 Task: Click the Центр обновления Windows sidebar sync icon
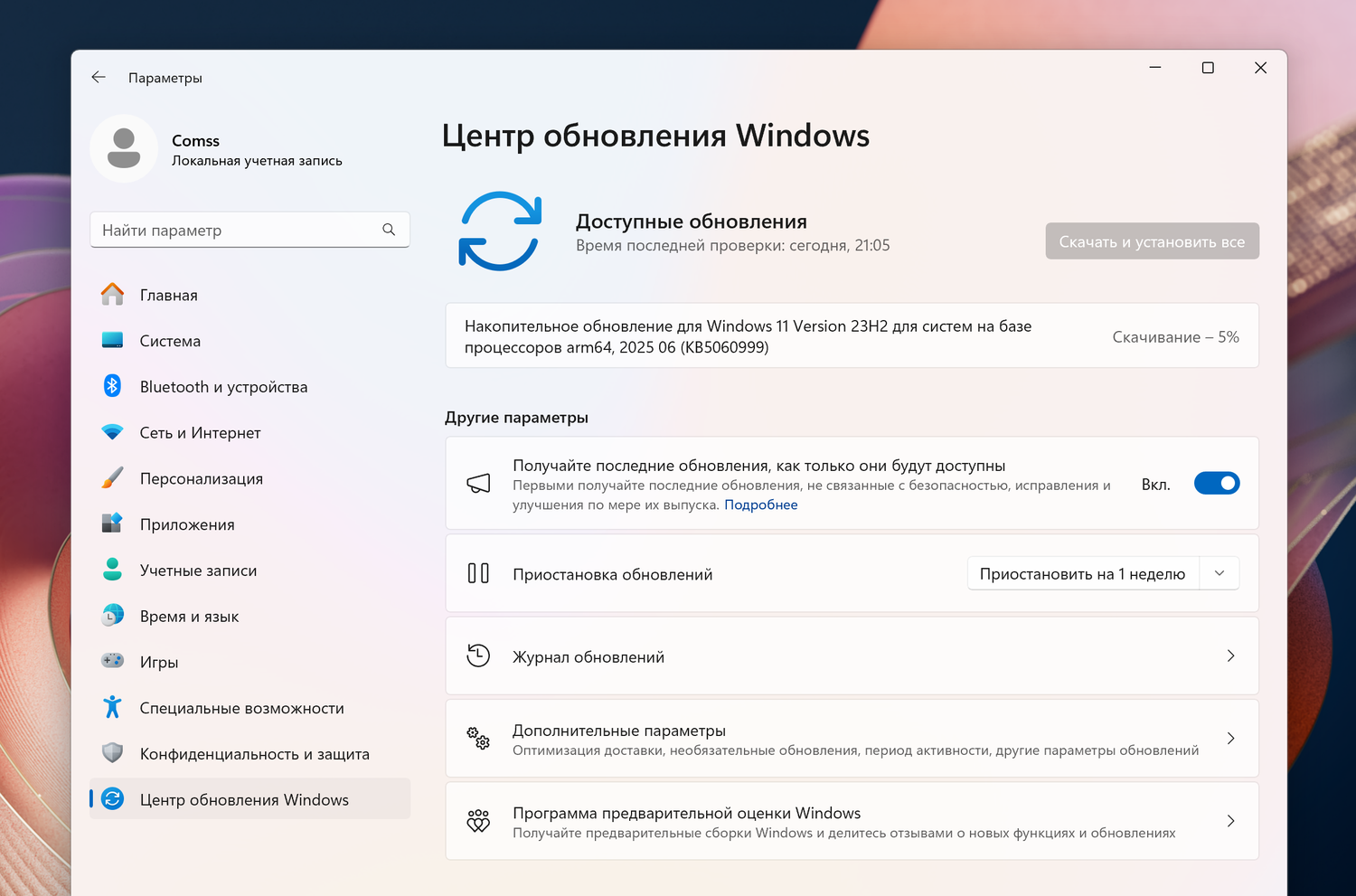click(x=112, y=799)
